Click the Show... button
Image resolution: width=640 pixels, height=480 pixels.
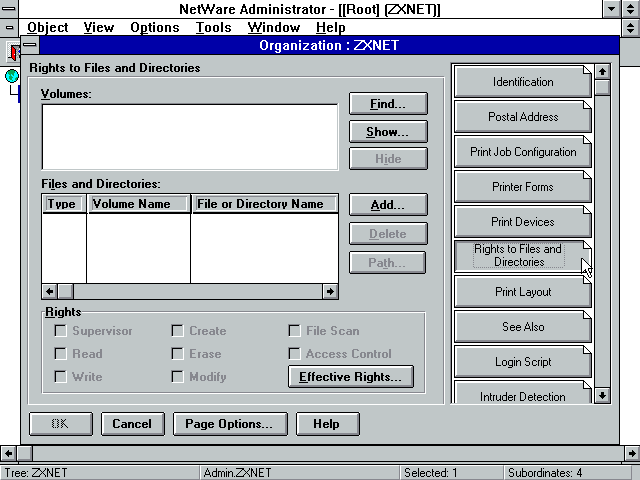coord(388,131)
